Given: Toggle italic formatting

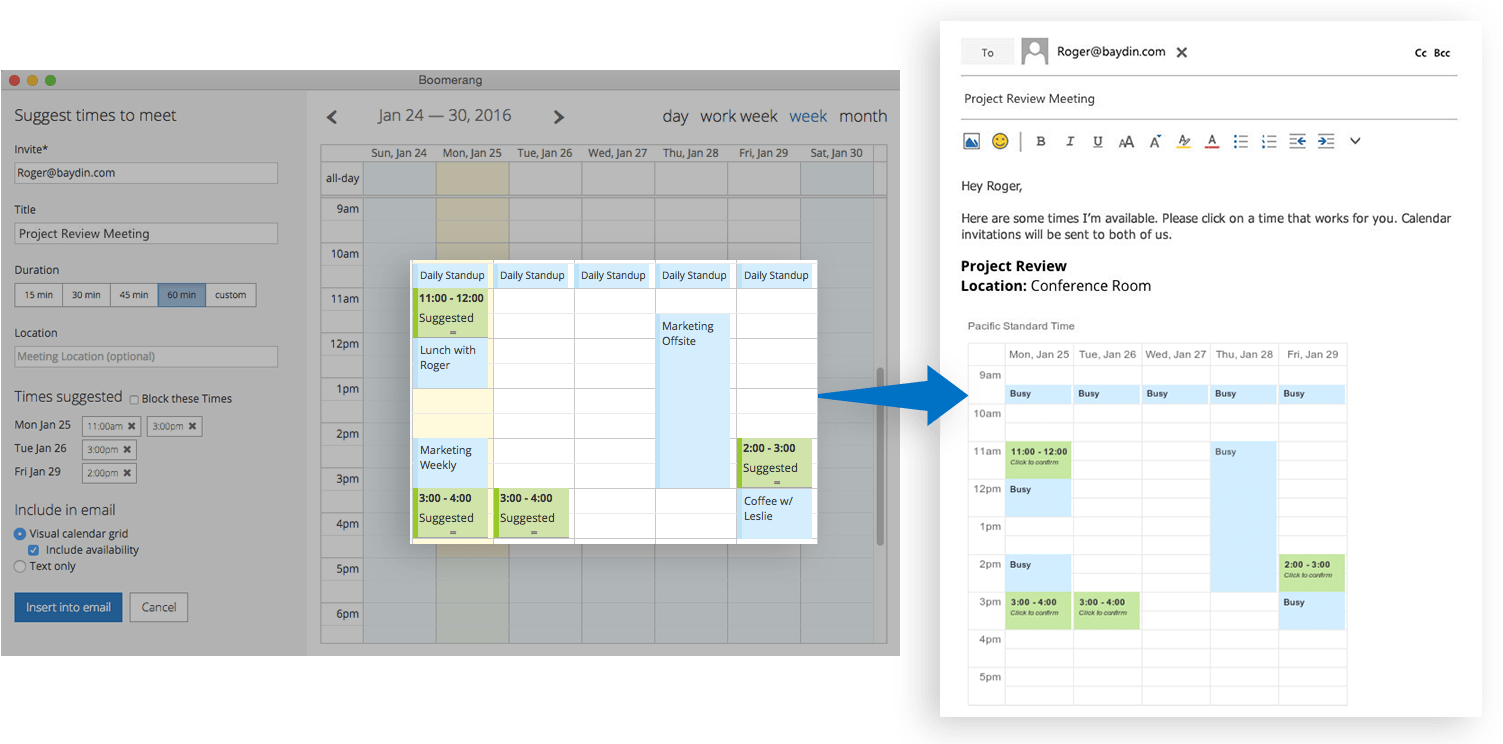Looking at the screenshot, I should 1069,141.
